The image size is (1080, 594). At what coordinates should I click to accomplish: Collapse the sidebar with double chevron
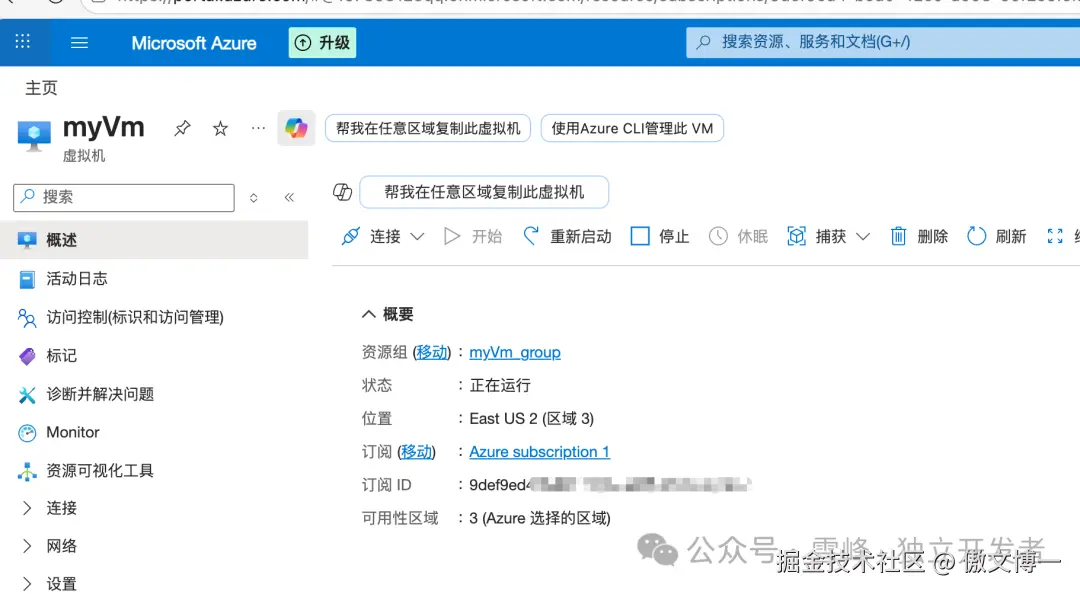click(289, 198)
